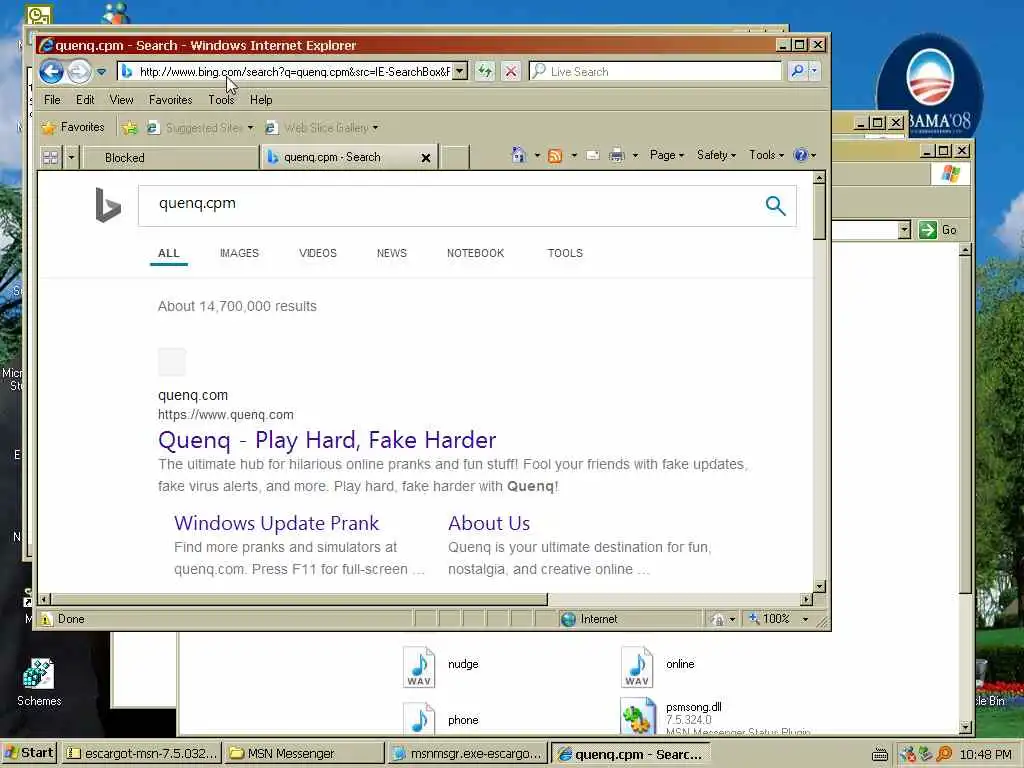
Task: Open the About Us link
Action: (488, 523)
